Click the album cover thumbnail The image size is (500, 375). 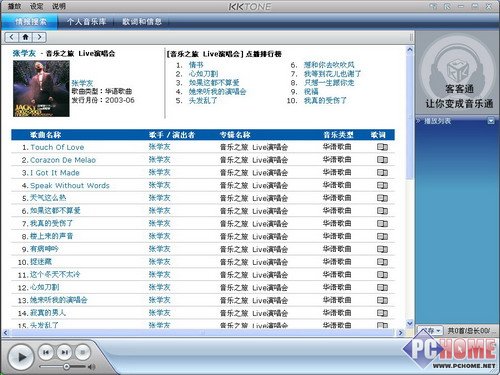pos(41,89)
